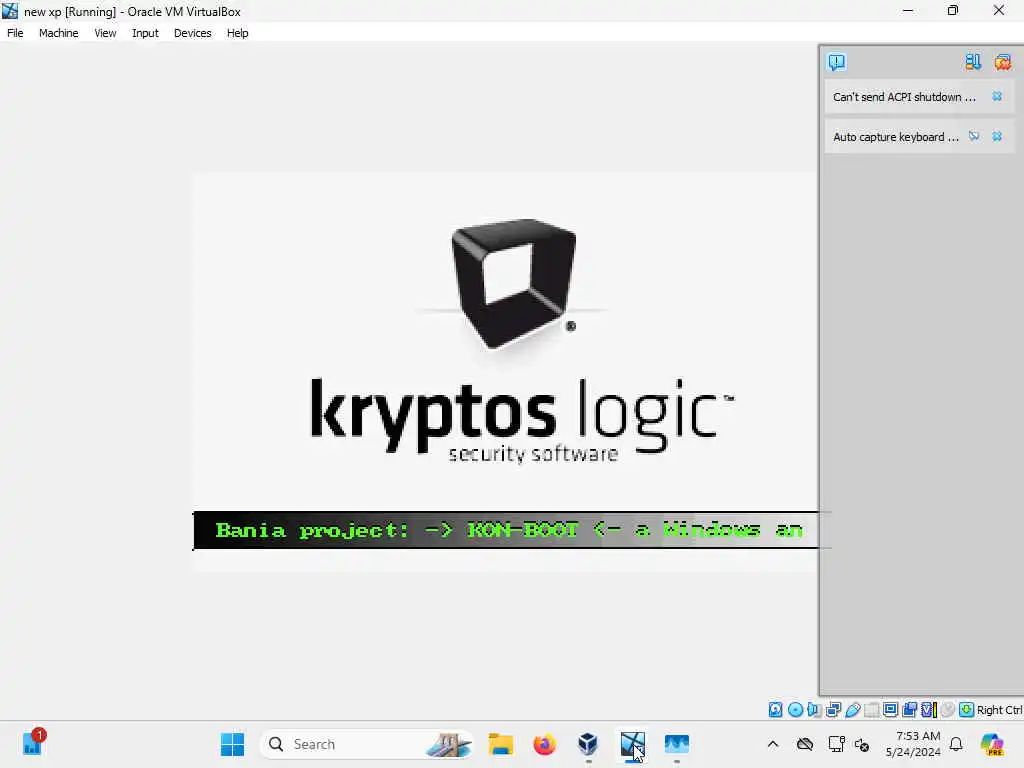Screen dimensions: 1024x768
Task: Expand "Can't send ACPI shutdown" message
Action: 904,97
